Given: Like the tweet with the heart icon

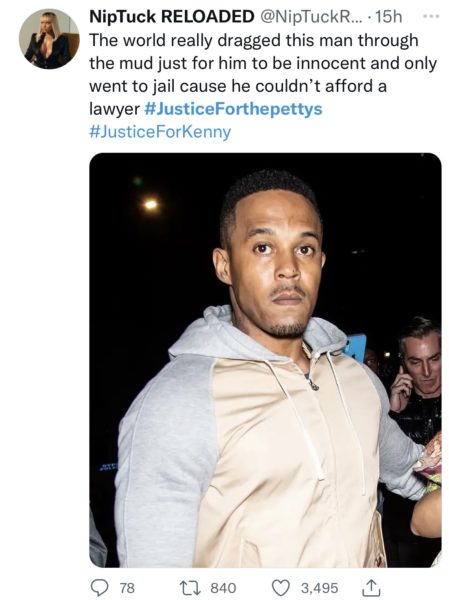Looking at the screenshot, I should click(x=281, y=587).
